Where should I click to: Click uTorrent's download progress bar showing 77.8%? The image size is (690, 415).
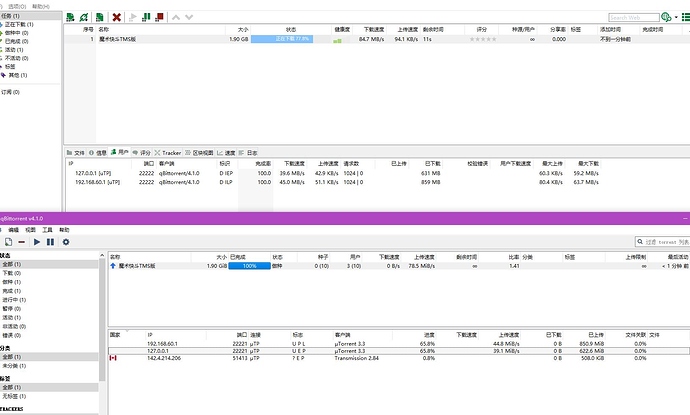[x=282, y=39]
